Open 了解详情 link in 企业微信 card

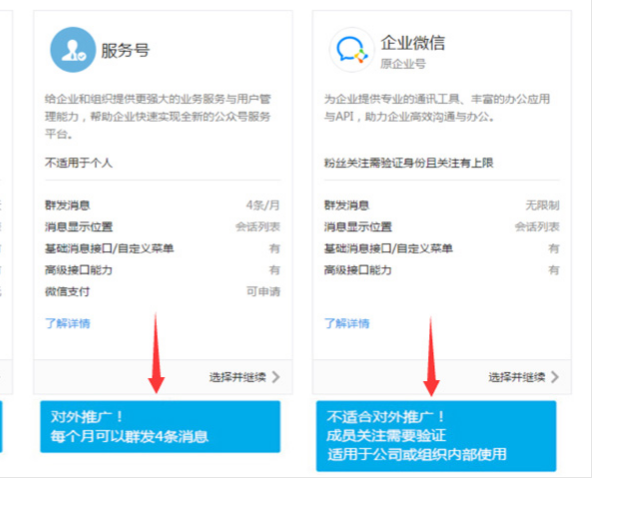pos(347,323)
